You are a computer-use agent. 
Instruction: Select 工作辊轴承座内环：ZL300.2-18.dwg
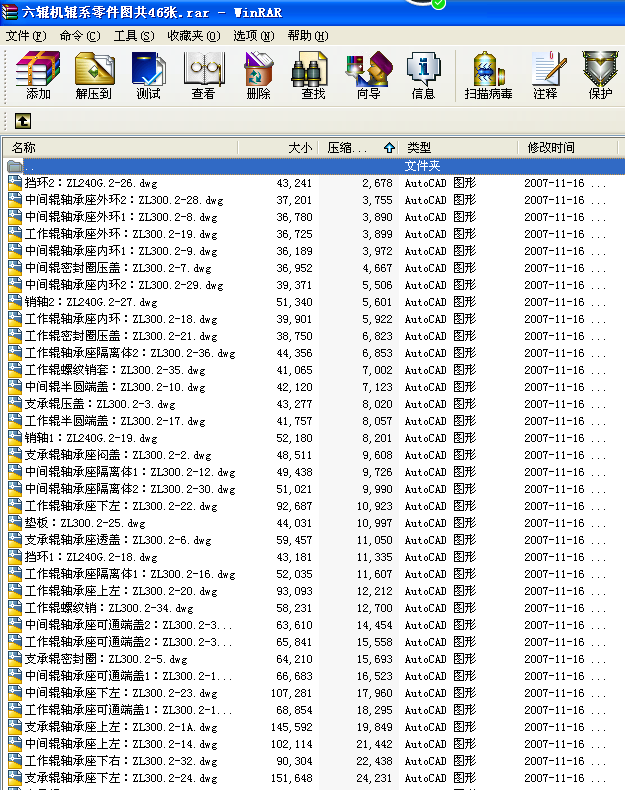tap(121, 319)
